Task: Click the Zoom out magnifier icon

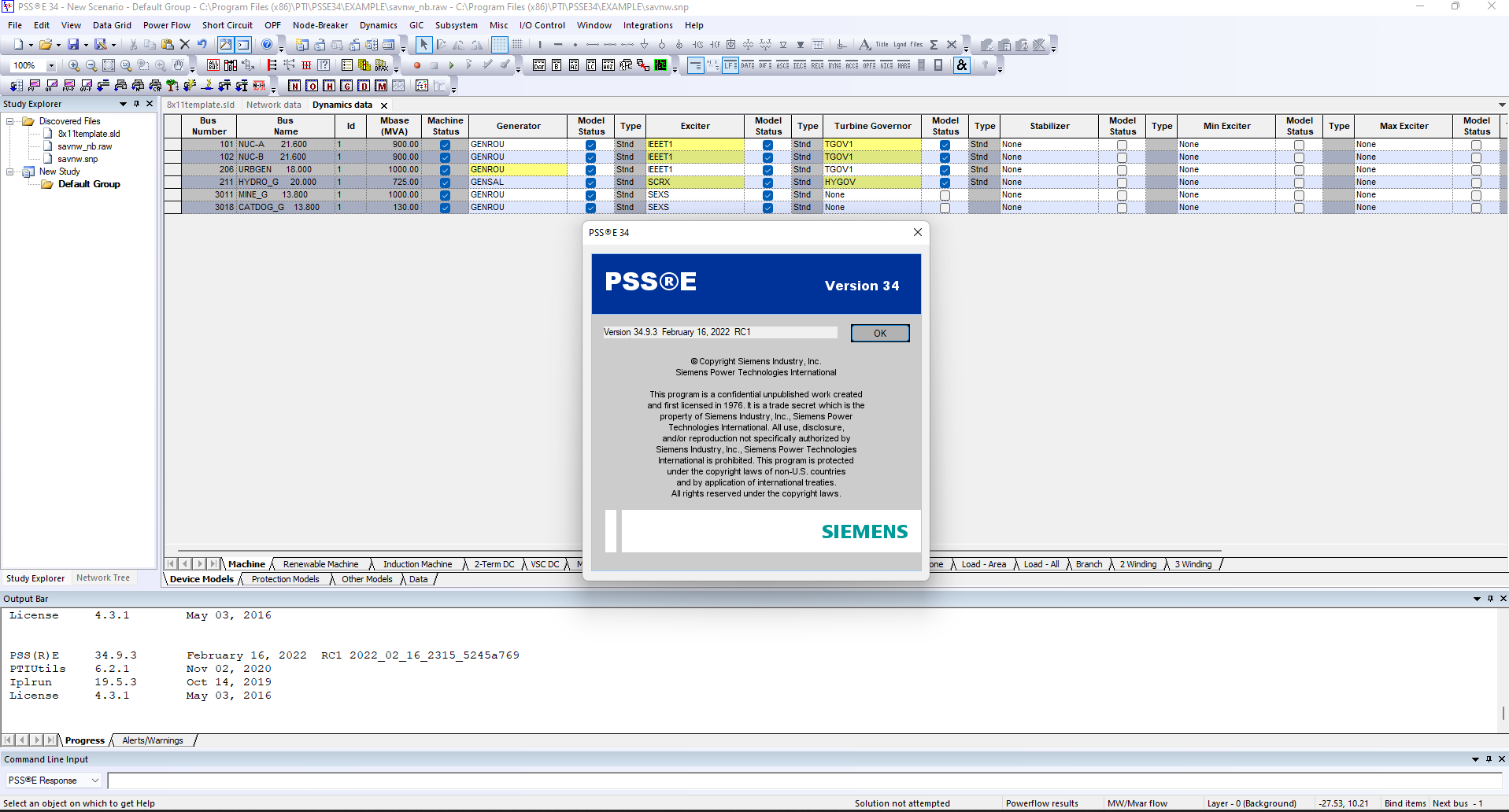Action: (x=91, y=65)
